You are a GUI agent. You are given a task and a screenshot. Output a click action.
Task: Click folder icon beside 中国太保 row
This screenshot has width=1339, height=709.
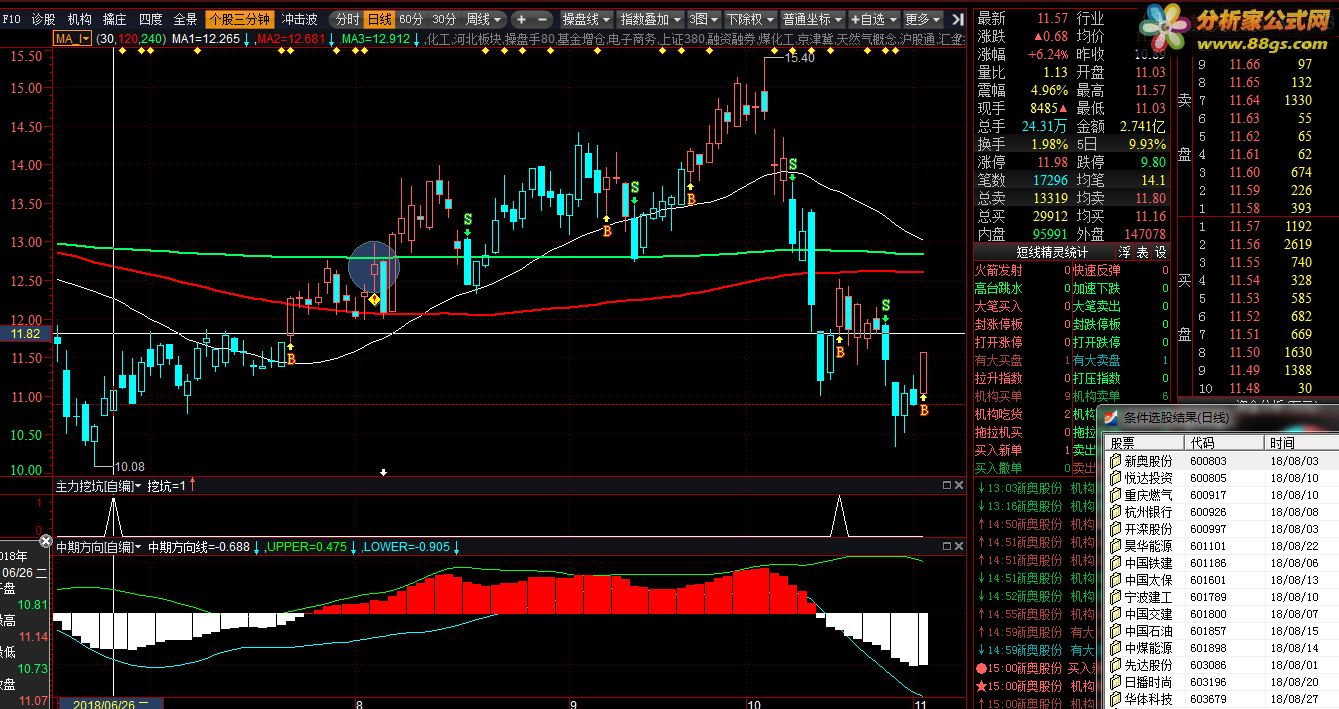[1116, 580]
